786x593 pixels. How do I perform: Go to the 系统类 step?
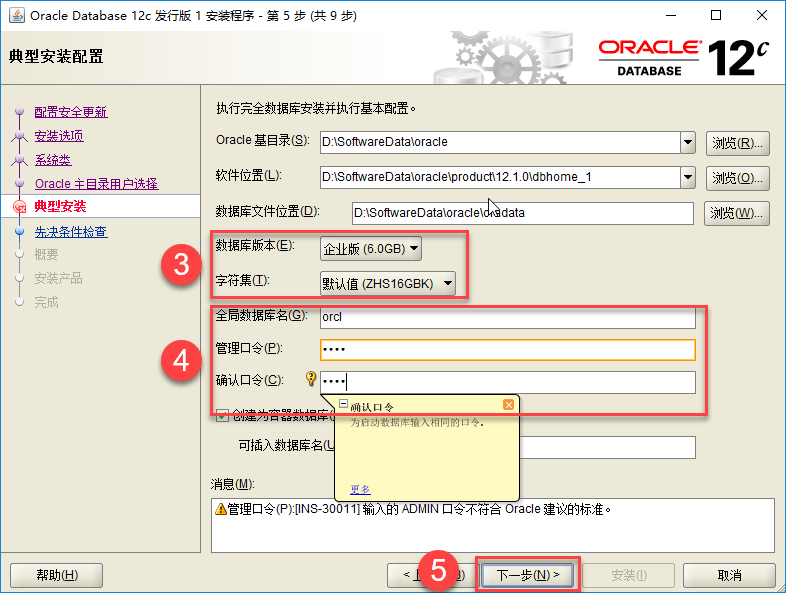click(53, 160)
